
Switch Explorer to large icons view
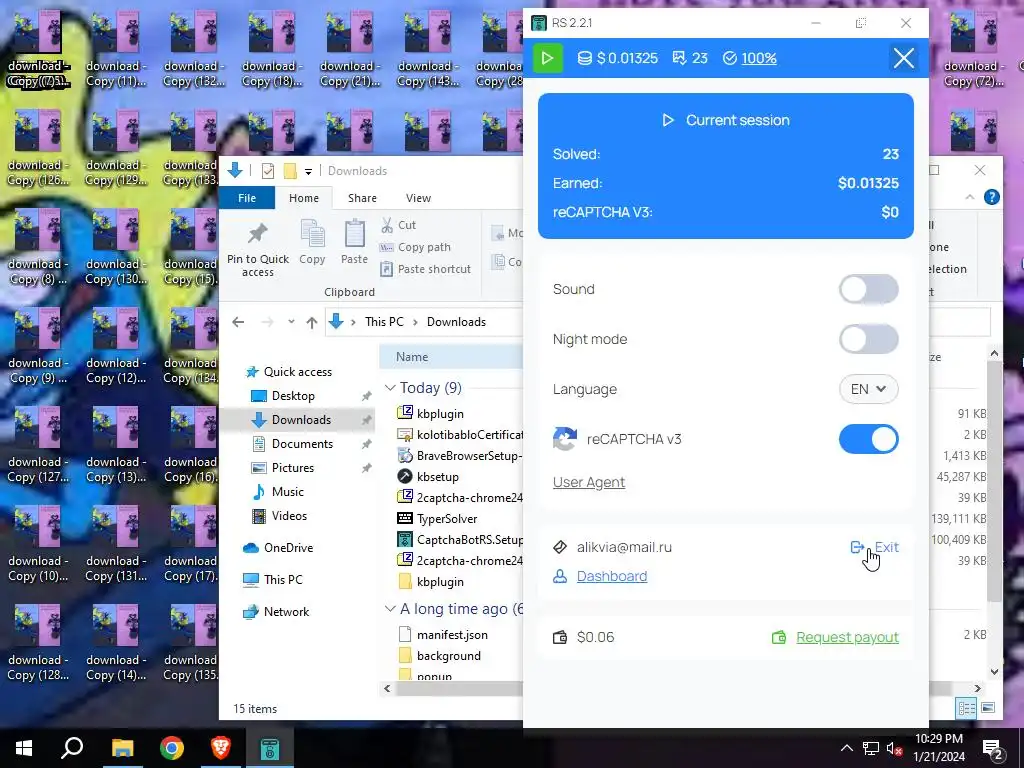(988, 709)
